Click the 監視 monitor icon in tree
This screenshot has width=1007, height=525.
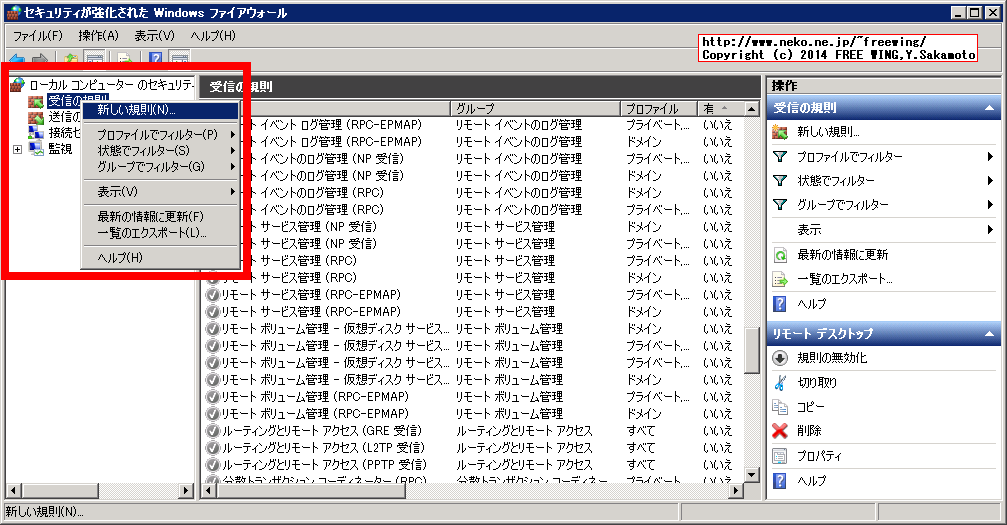pyautogui.click(x=36, y=148)
